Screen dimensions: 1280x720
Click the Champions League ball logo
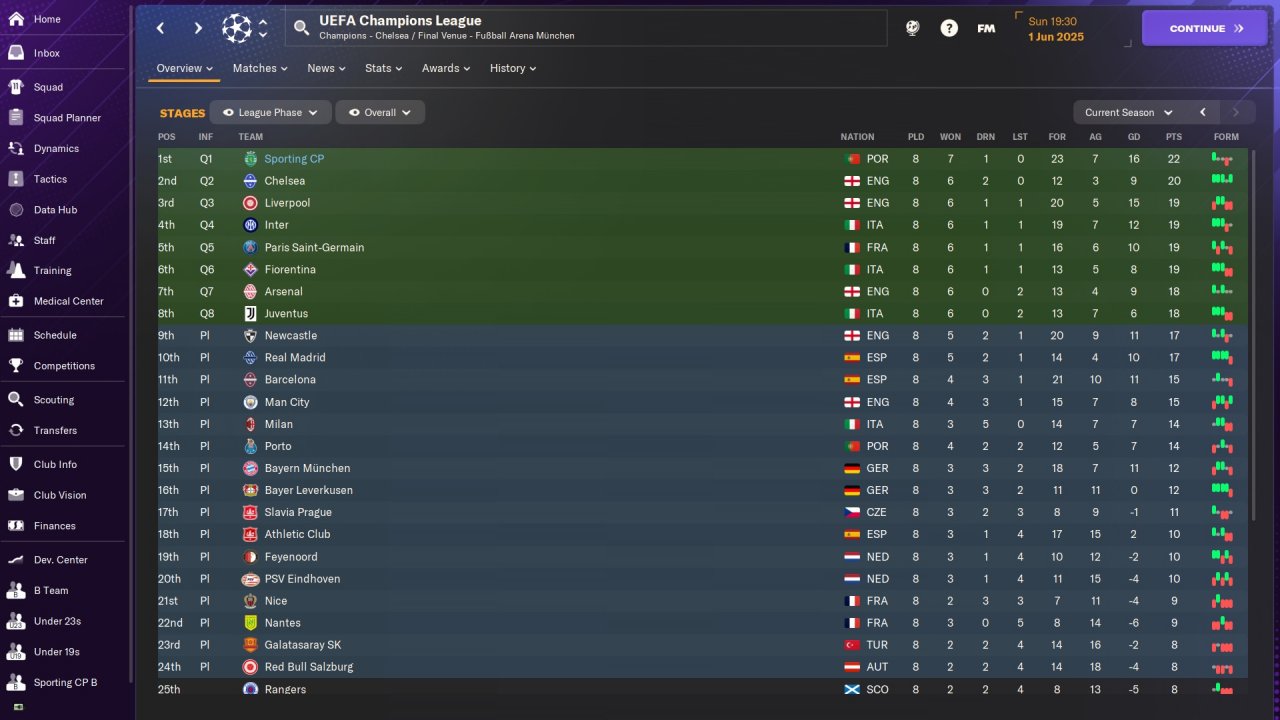tap(236, 28)
